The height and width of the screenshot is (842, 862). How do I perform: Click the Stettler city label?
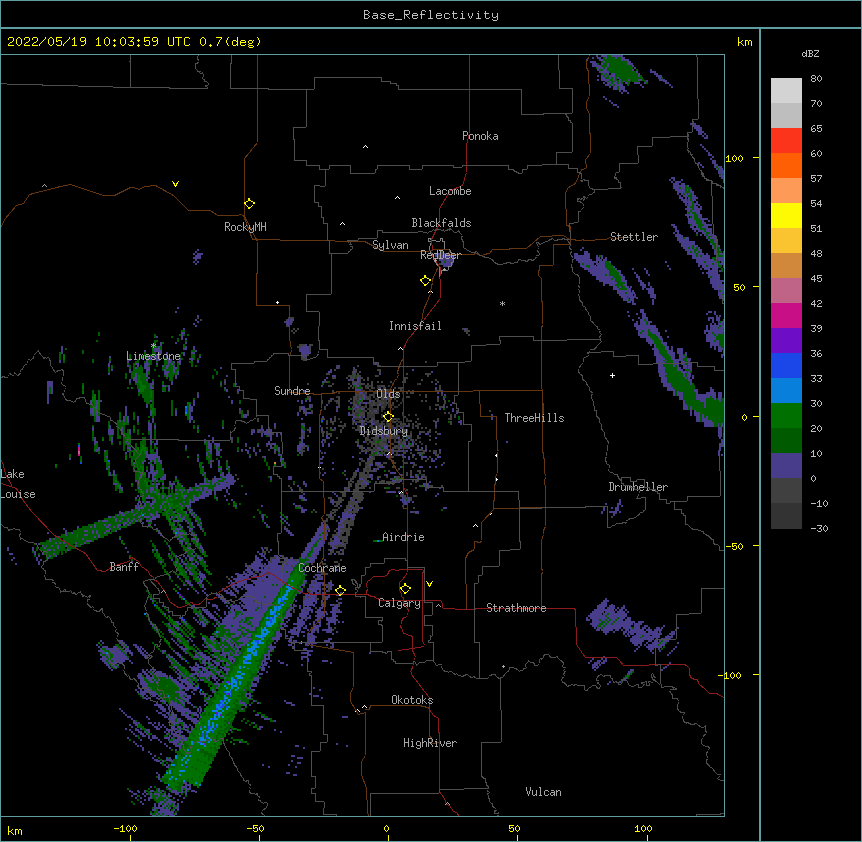[x=634, y=237]
